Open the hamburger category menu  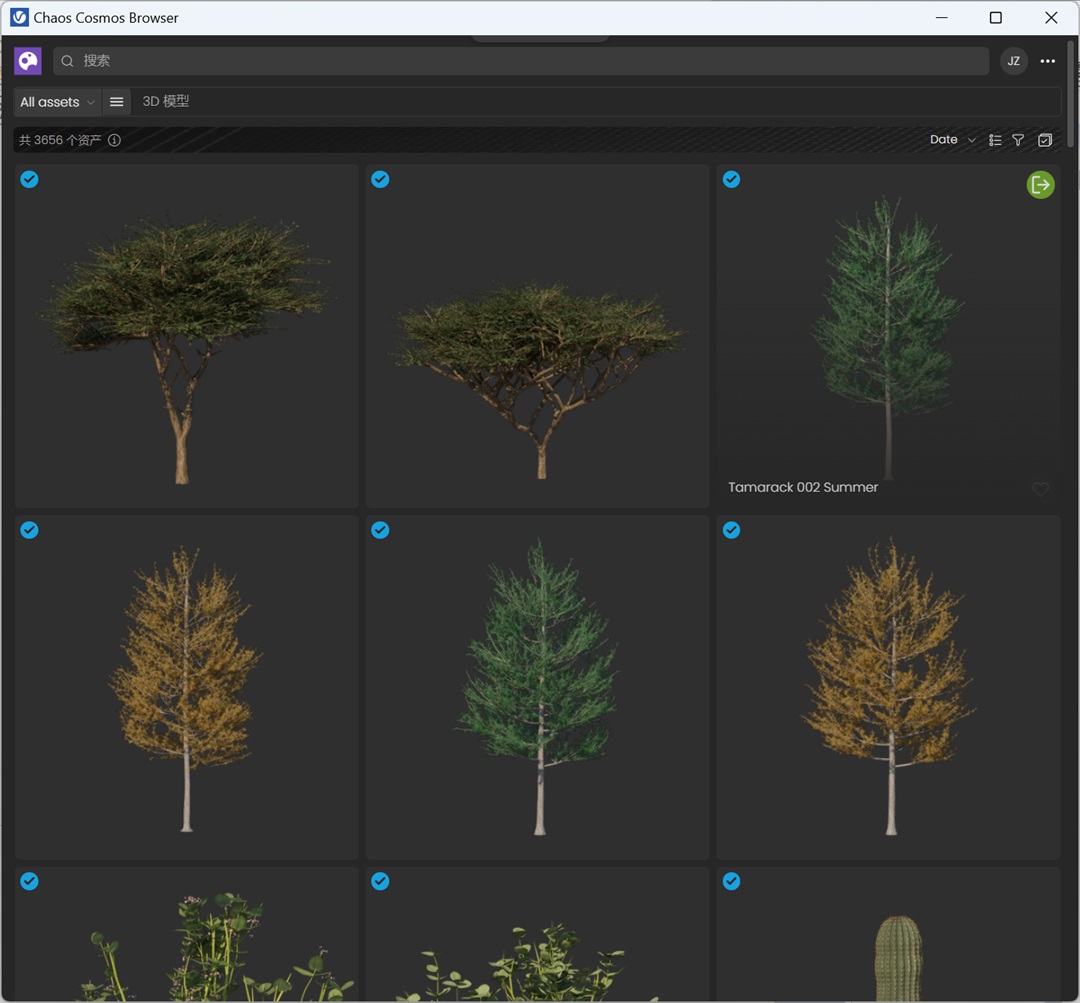tap(116, 102)
